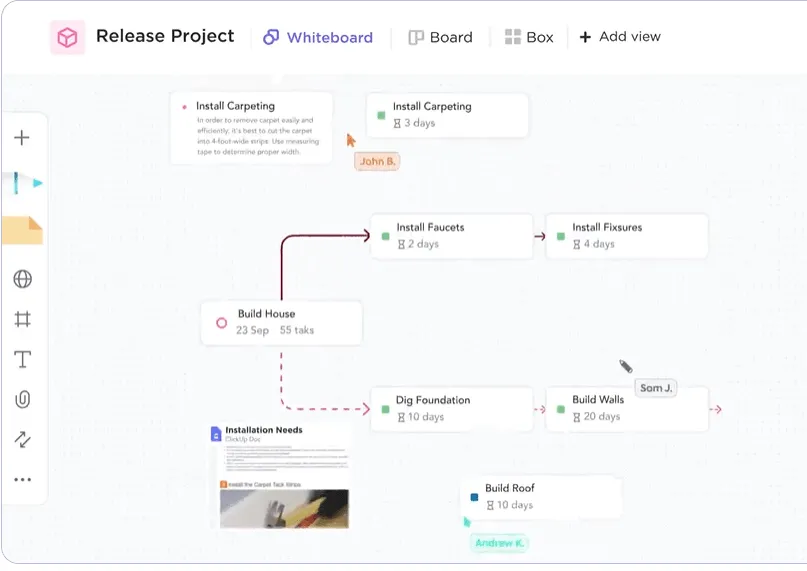Open the globe website embed tool

[22, 279]
